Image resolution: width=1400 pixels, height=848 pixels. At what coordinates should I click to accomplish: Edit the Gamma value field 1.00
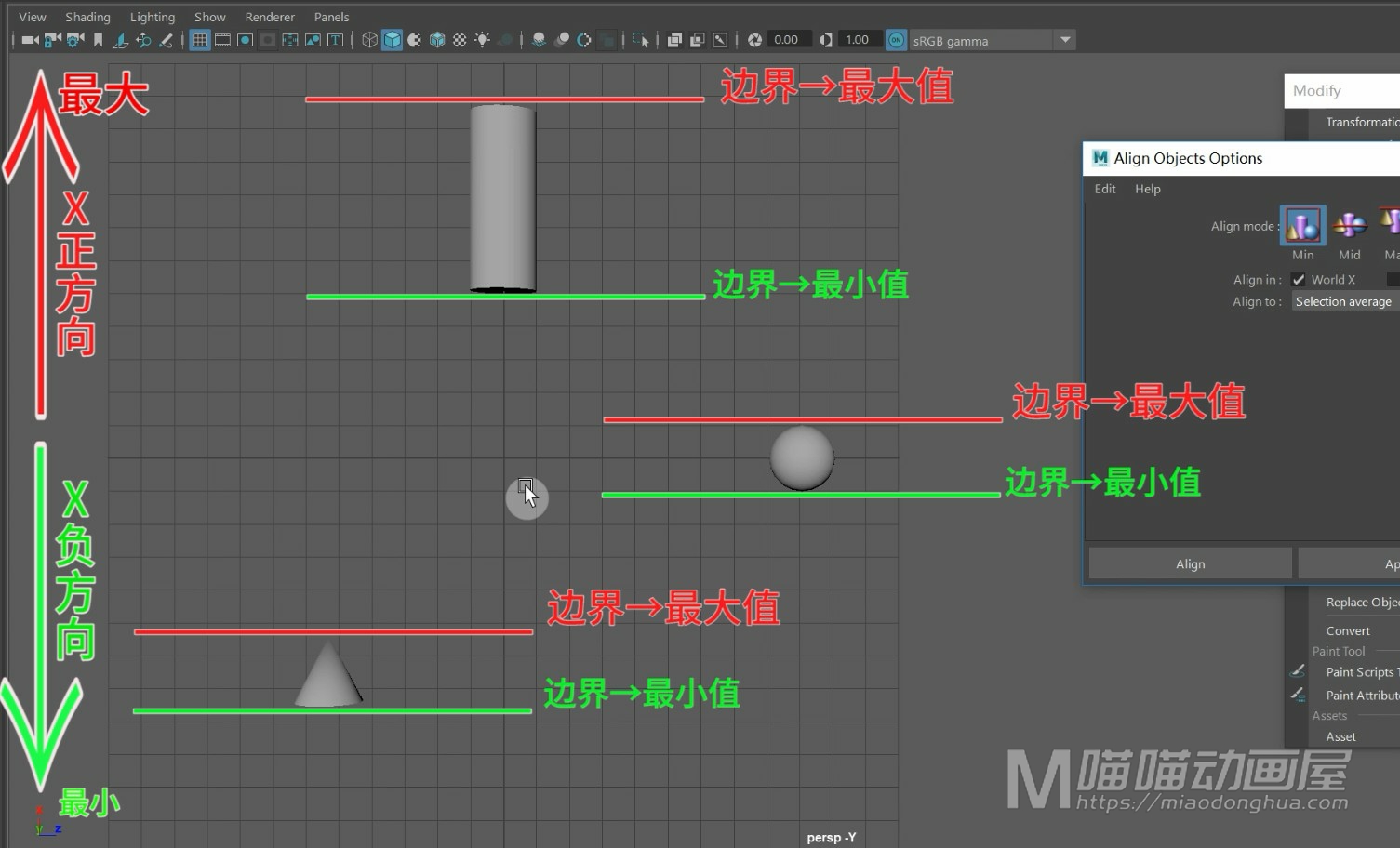click(859, 40)
